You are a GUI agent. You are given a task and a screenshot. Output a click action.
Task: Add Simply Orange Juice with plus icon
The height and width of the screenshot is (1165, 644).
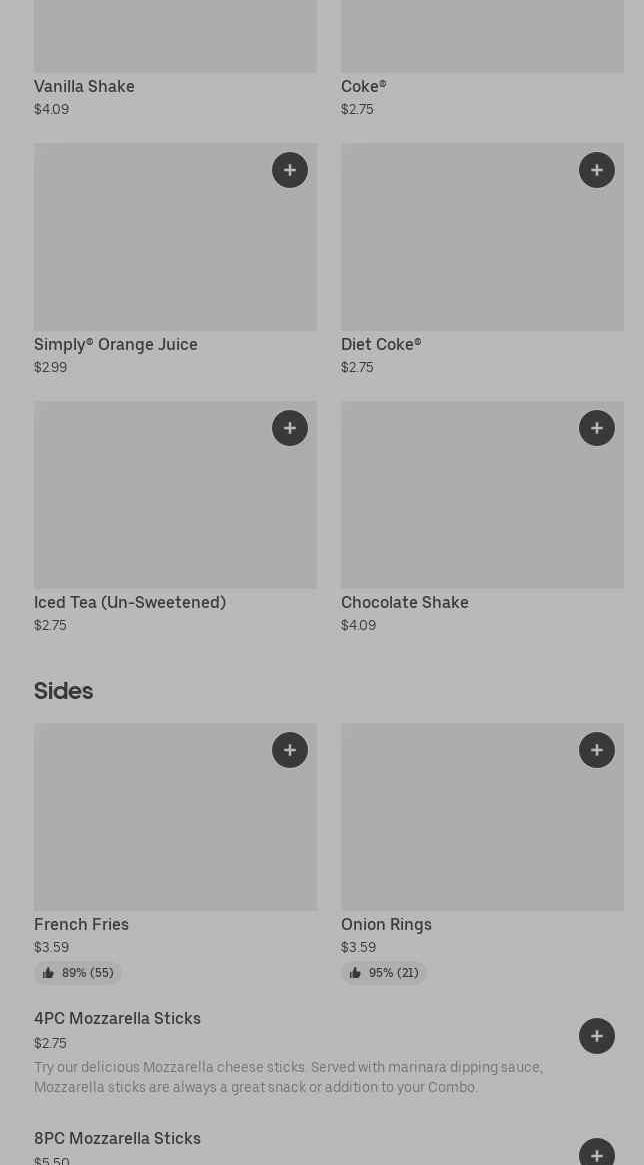pos(290,170)
